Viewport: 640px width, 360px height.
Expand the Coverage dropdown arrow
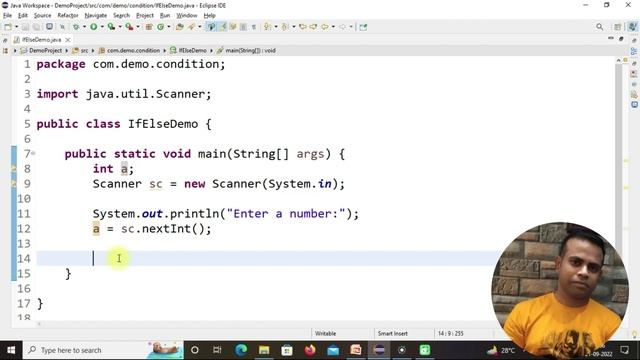(x=120, y=27)
